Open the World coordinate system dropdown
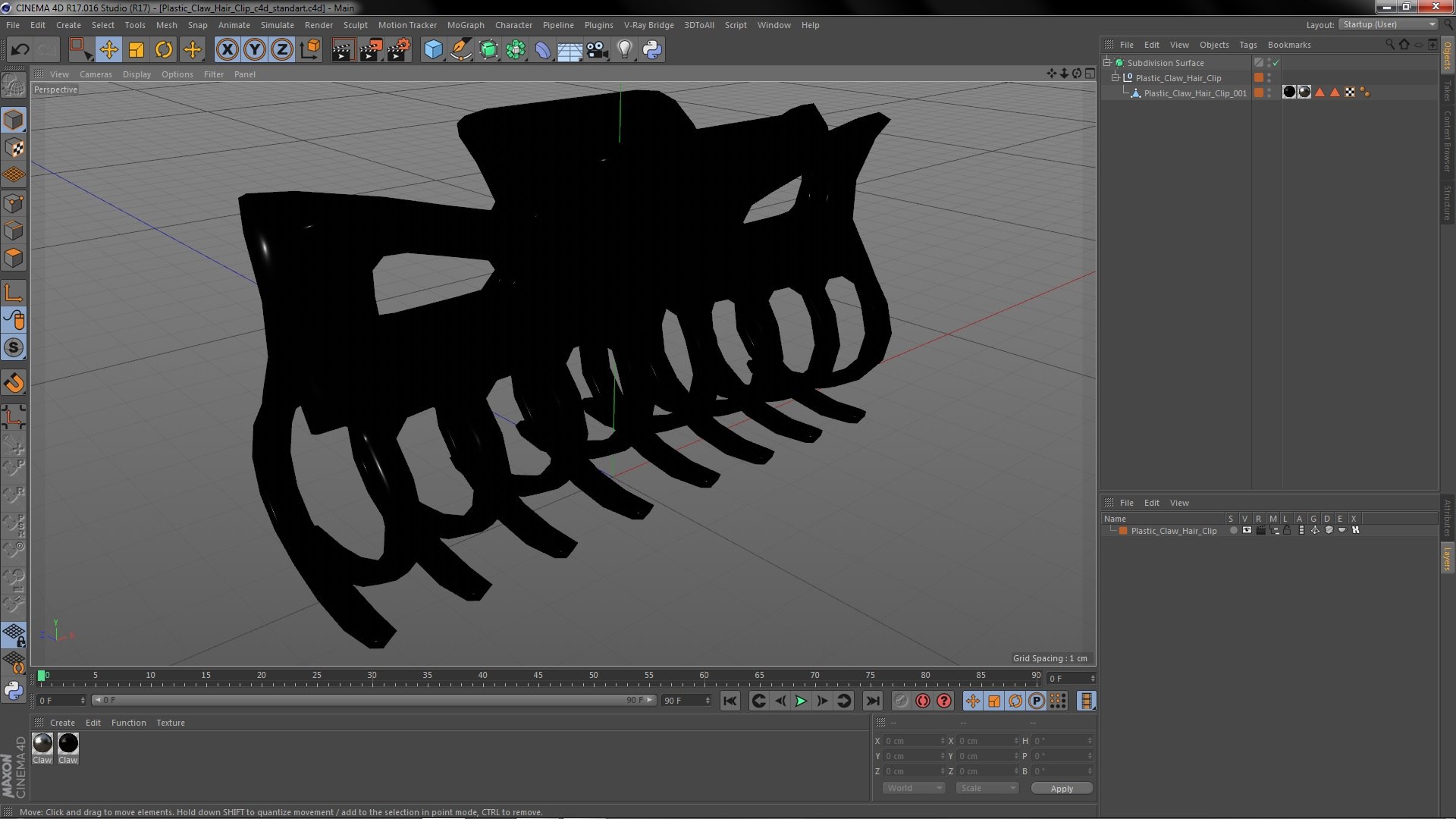Viewport: 1456px width, 819px height. (914, 789)
